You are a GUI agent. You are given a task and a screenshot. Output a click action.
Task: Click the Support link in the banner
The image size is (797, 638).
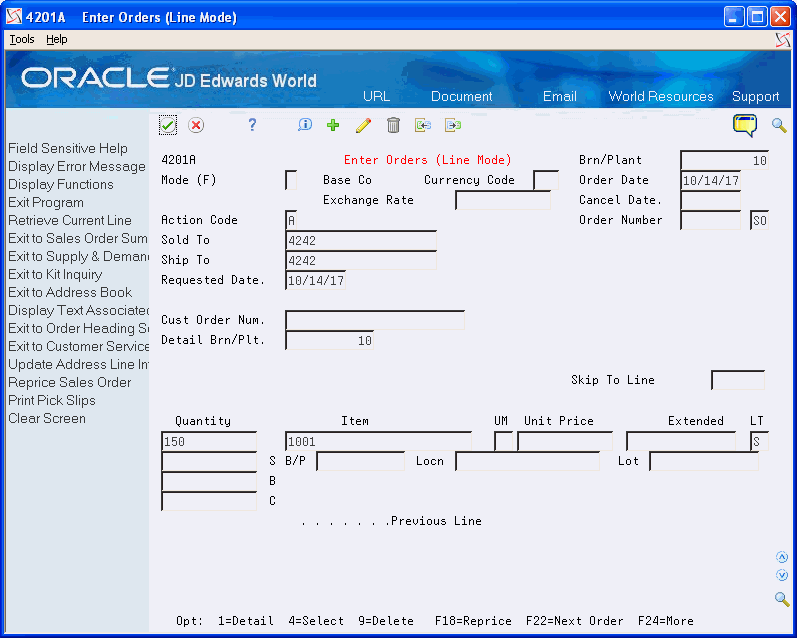pyautogui.click(x=755, y=97)
